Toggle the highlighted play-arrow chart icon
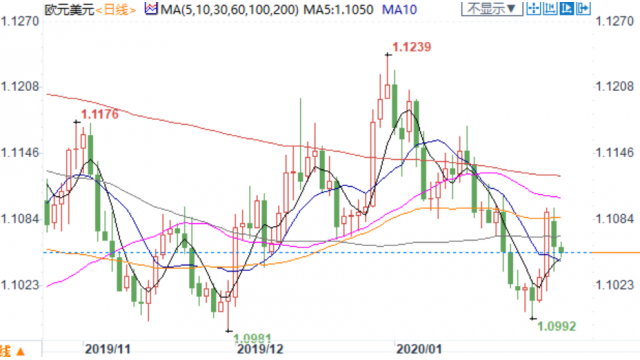 pyautogui.click(x=567, y=8)
